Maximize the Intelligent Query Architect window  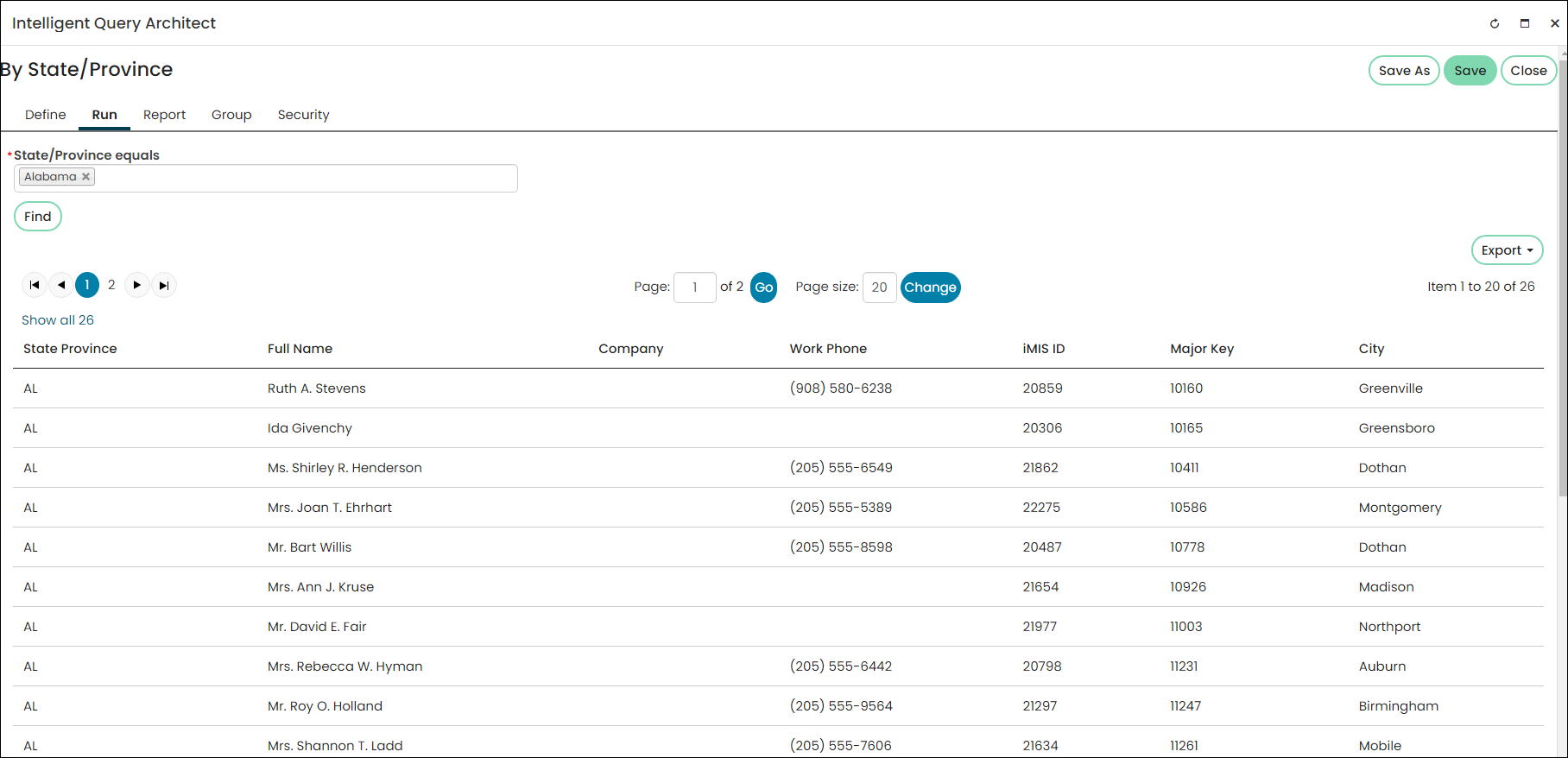pyautogui.click(x=1525, y=23)
